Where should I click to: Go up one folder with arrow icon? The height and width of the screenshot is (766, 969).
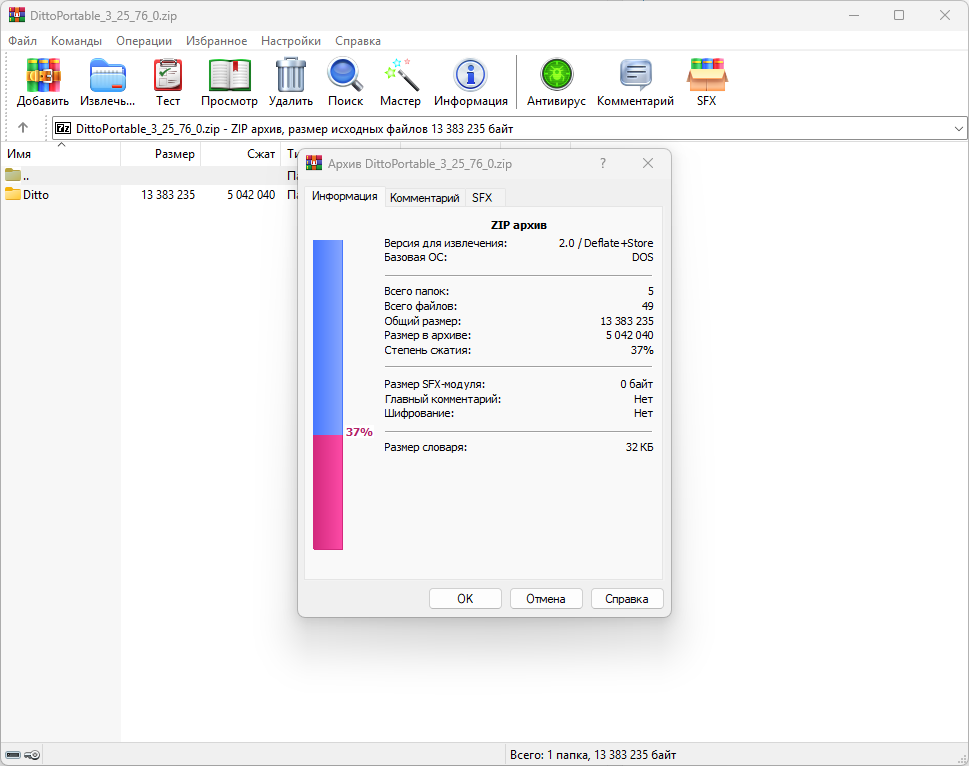tap(23, 128)
